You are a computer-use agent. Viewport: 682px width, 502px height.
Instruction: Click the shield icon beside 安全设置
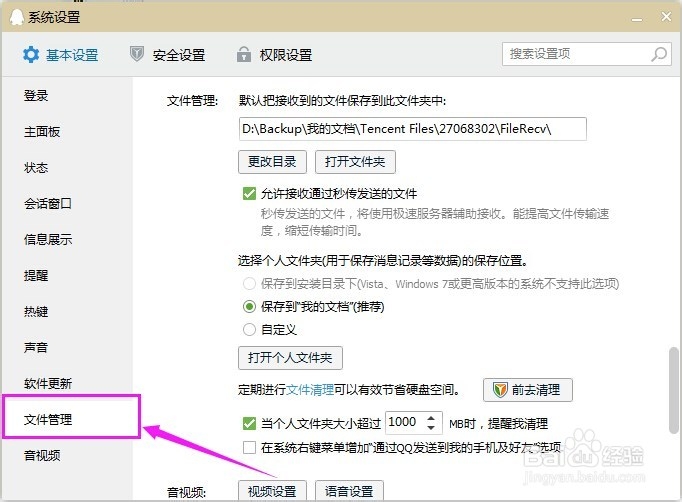[x=137, y=54]
